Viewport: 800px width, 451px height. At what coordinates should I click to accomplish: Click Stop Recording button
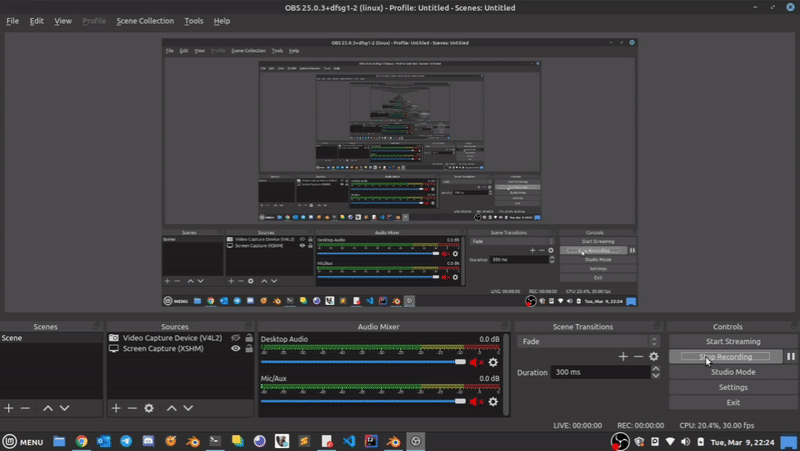(x=726, y=357)
